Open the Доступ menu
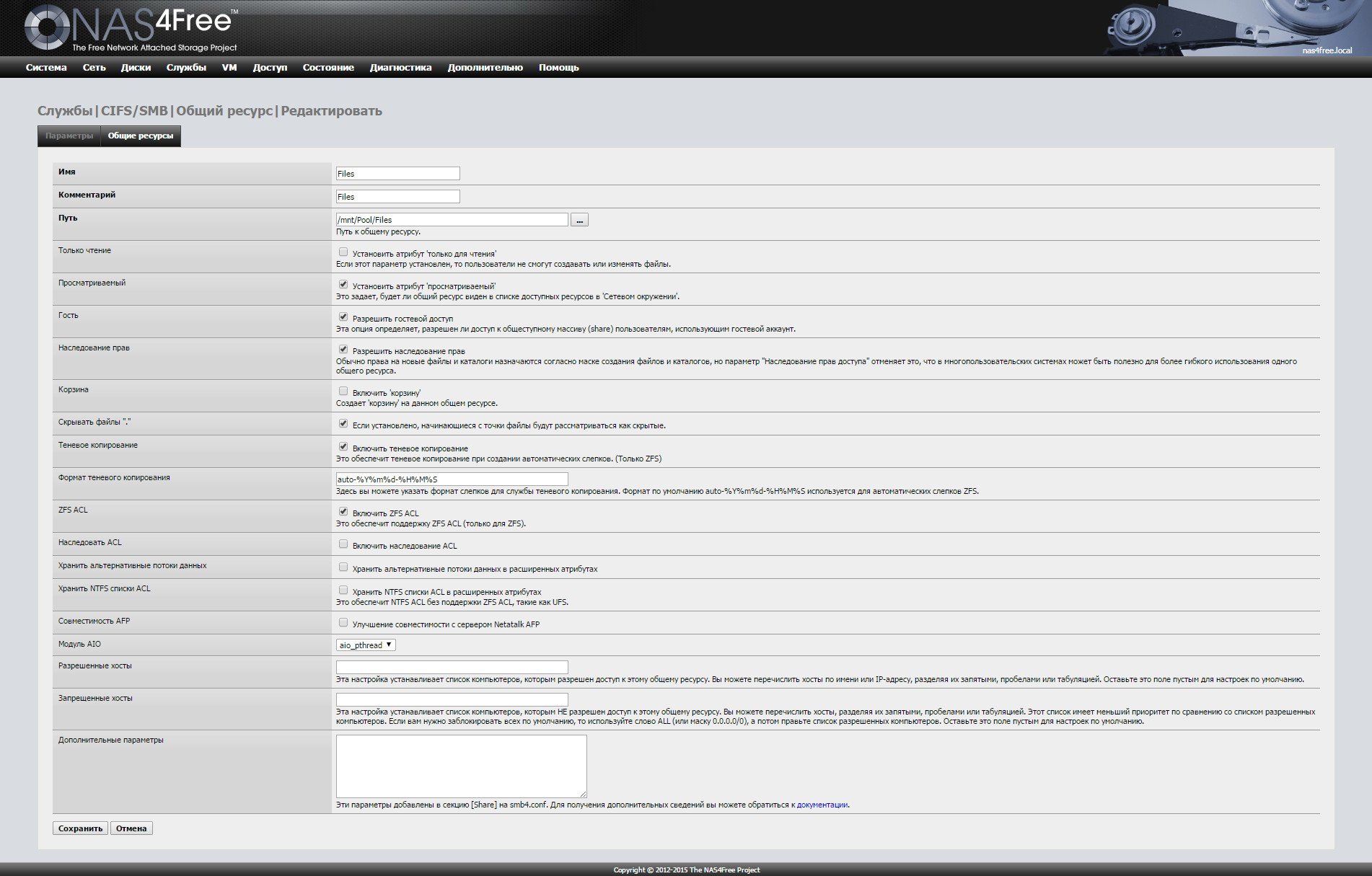This screenshot has height=876, width=1372. [x=270, y=68]
